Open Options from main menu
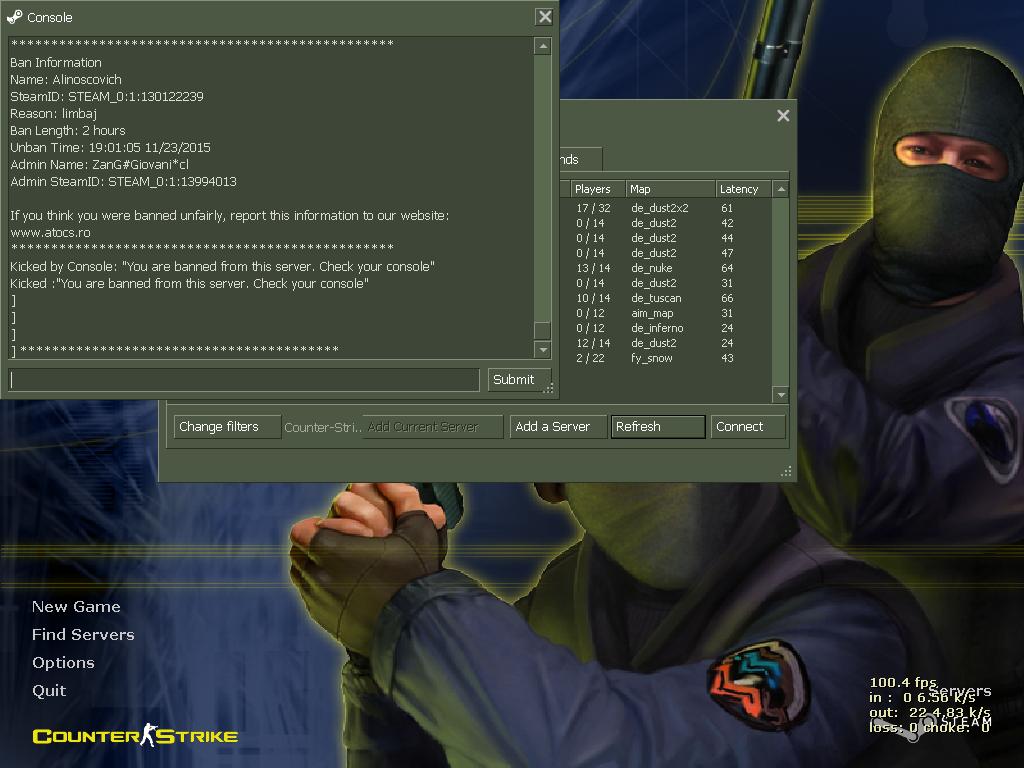The image size is (1024, 768). pyautogui.click(x=63, y=663)
